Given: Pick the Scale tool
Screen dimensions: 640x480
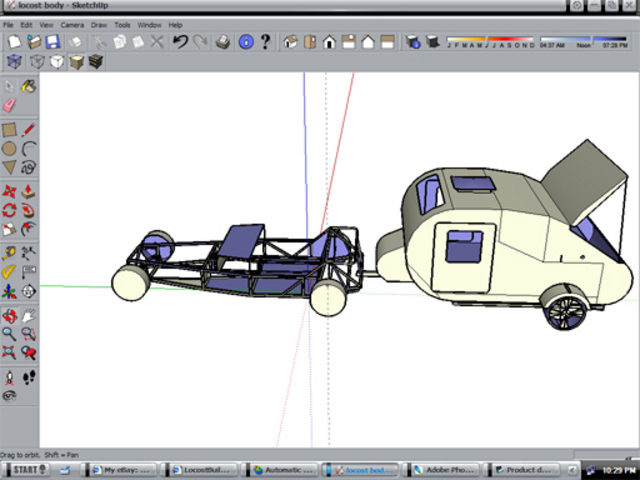Looking at the screenshot, I should point(9,229).
